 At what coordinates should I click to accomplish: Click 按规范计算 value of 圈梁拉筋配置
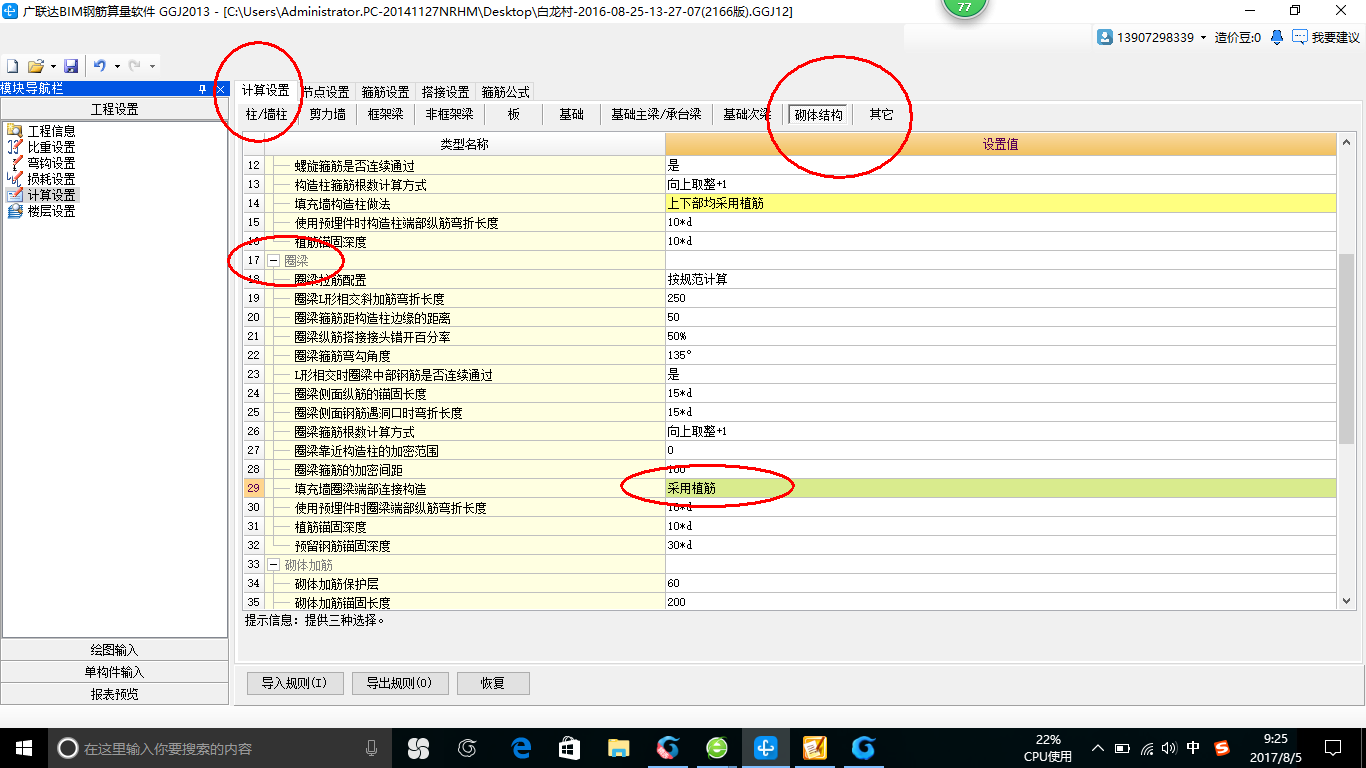1000,280
